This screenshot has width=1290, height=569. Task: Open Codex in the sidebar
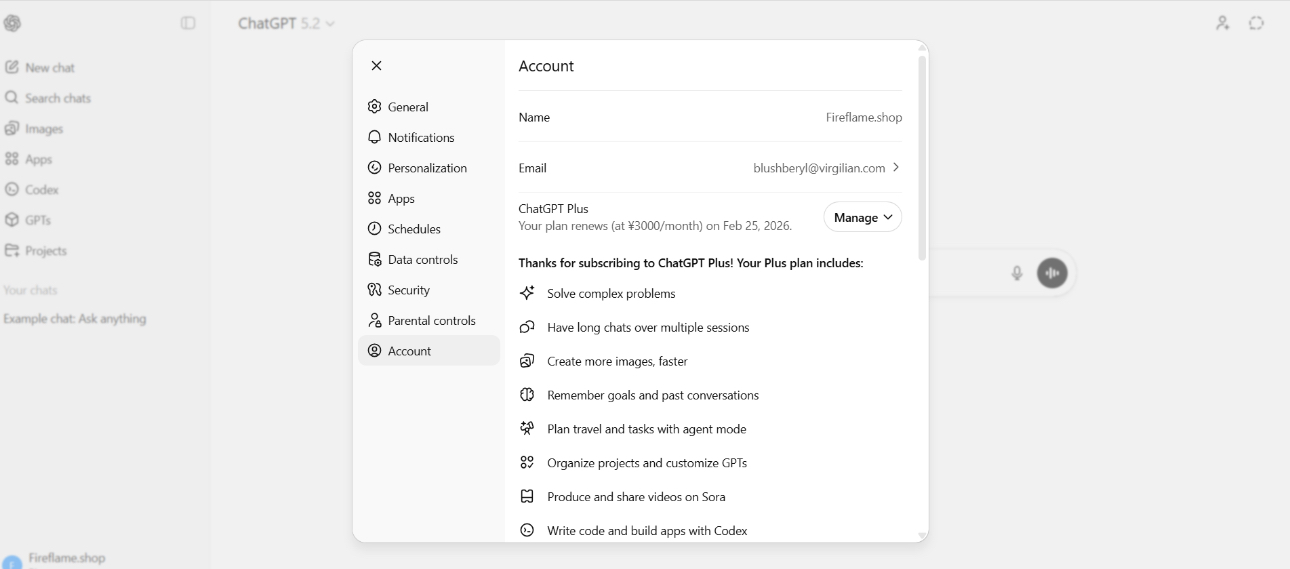click(x=32, y=190)
